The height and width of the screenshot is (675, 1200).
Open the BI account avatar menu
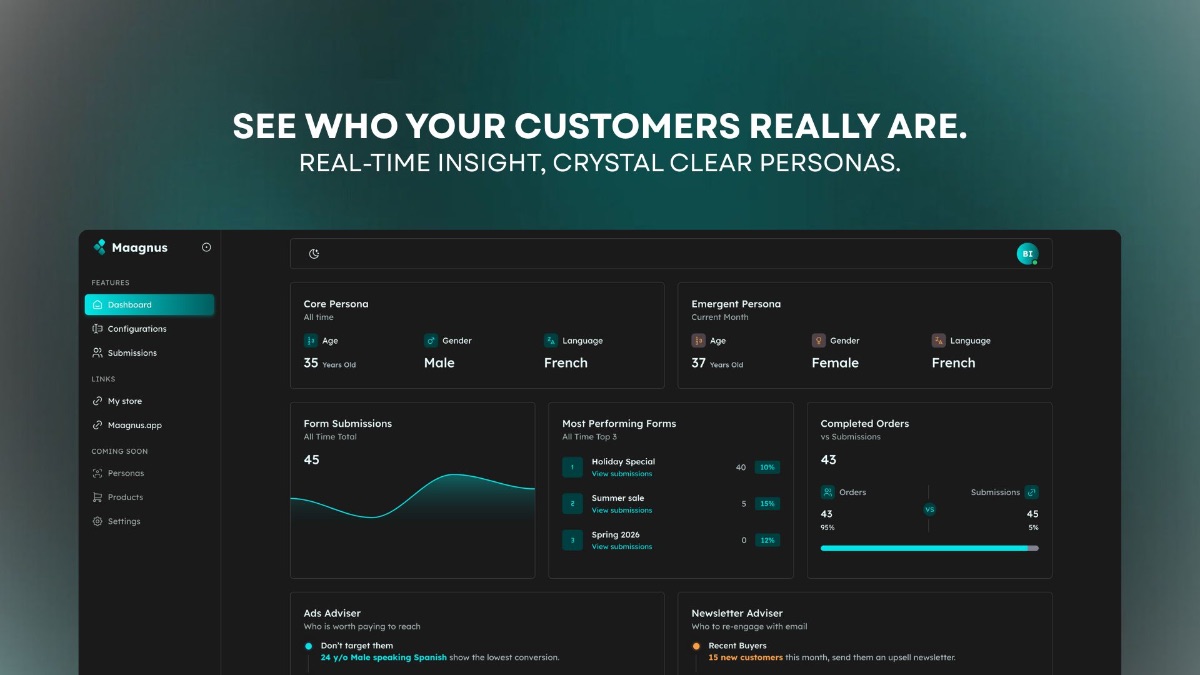[1027, 253]
